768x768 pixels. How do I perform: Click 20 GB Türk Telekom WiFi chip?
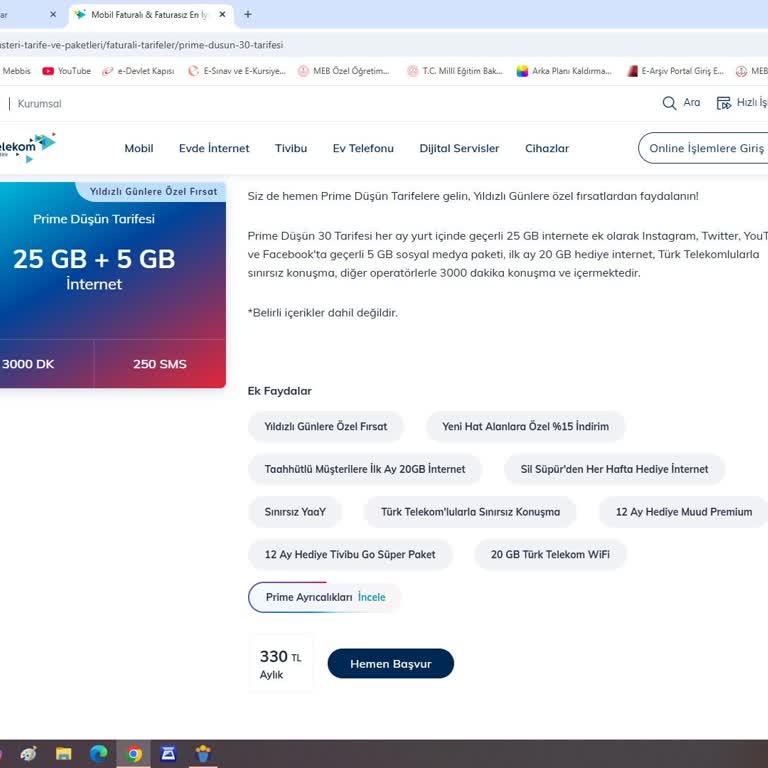coord(550,554)
